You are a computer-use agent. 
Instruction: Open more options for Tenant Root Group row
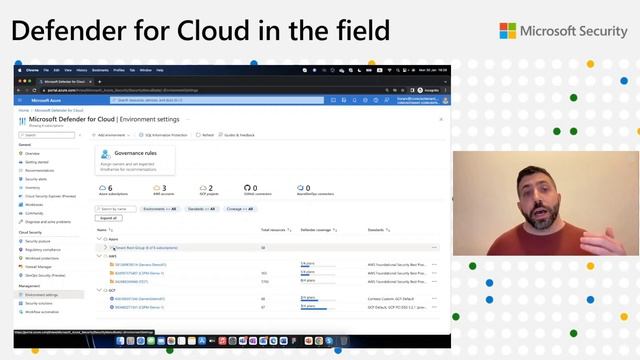(434, 247)
